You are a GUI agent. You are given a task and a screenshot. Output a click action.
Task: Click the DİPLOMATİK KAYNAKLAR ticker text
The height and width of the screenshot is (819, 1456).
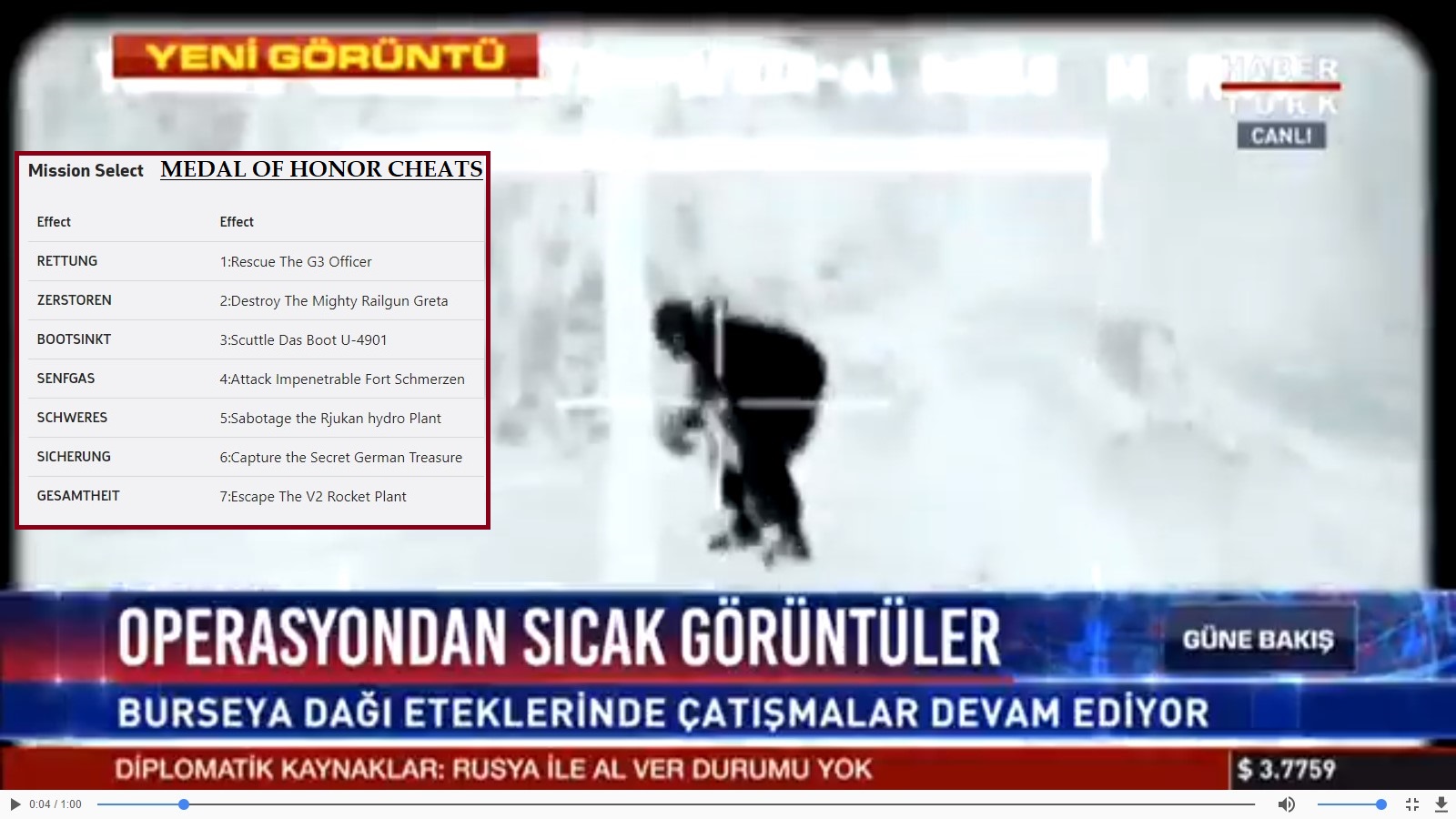point(493,770)
